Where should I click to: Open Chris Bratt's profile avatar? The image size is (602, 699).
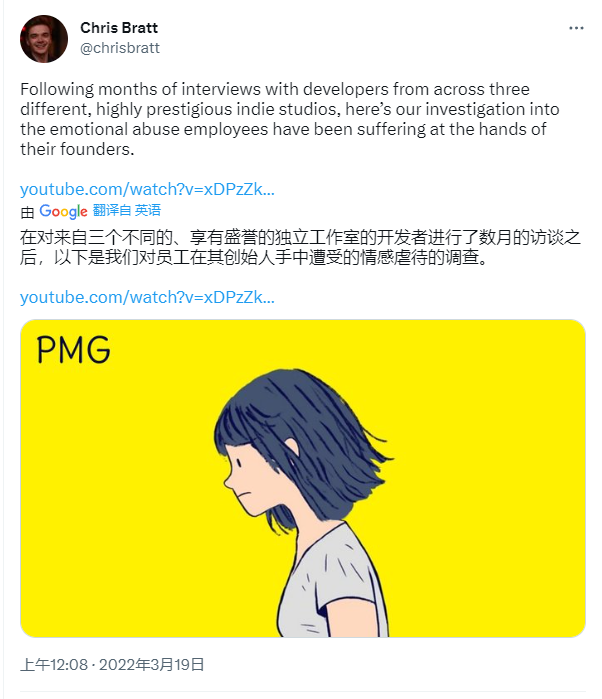(x=44, y=39)
